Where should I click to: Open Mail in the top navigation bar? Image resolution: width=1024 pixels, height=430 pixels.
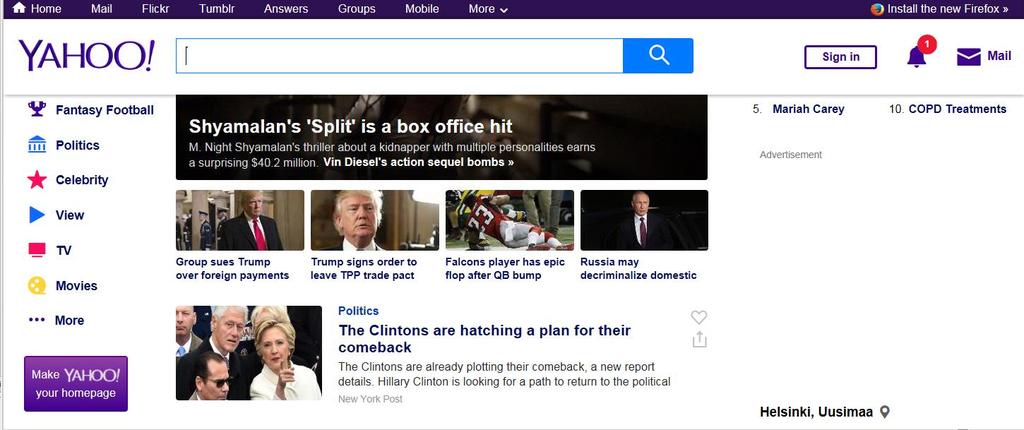coord(101,9)
